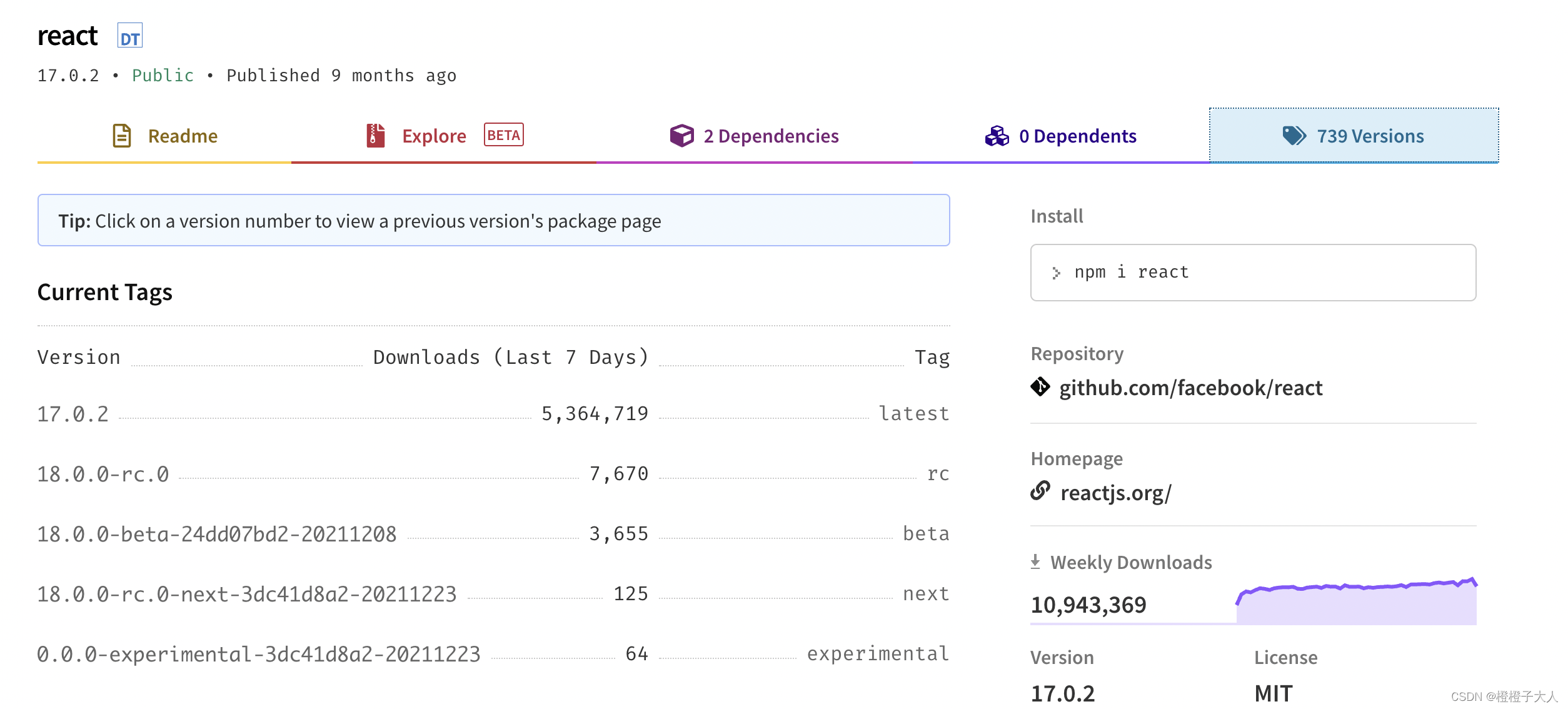Viewport: 1568px width, 709px height.
Task: Click the 10,943,369 weekly downloads count
Action: click(1088, 605)
